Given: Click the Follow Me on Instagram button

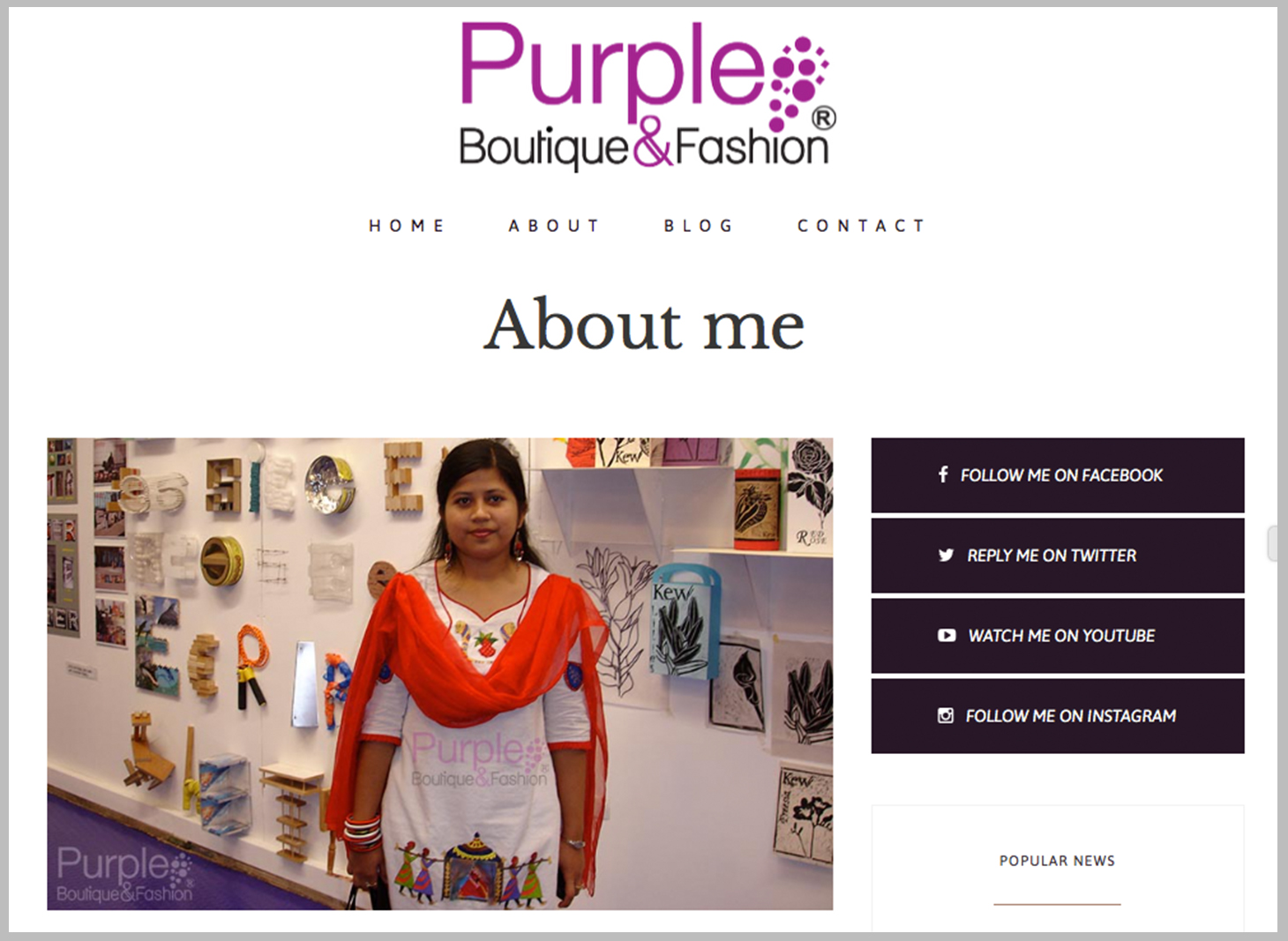Looking at the screenshot, I should [x=1058, y=716].
